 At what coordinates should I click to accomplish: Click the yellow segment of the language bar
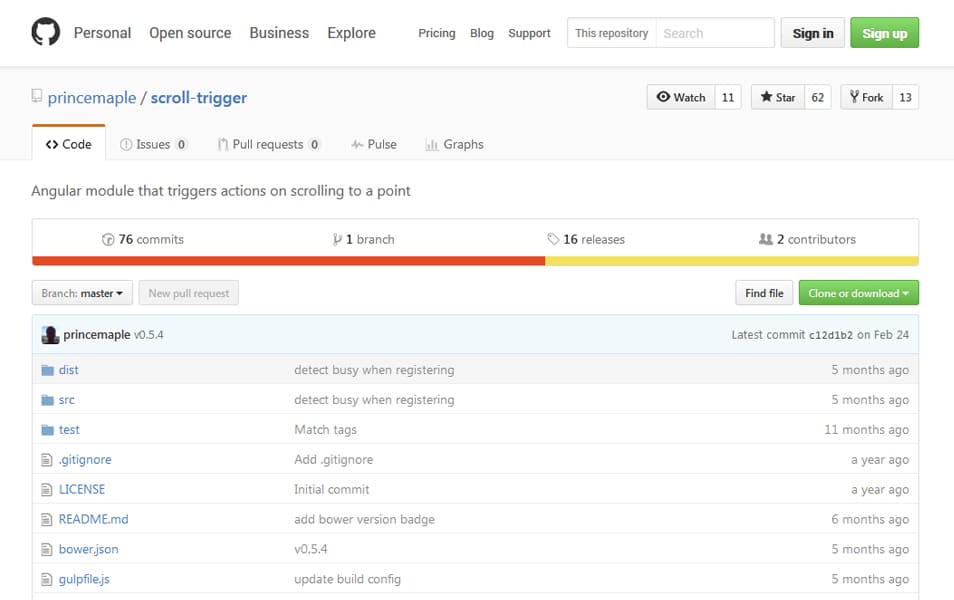732,261
